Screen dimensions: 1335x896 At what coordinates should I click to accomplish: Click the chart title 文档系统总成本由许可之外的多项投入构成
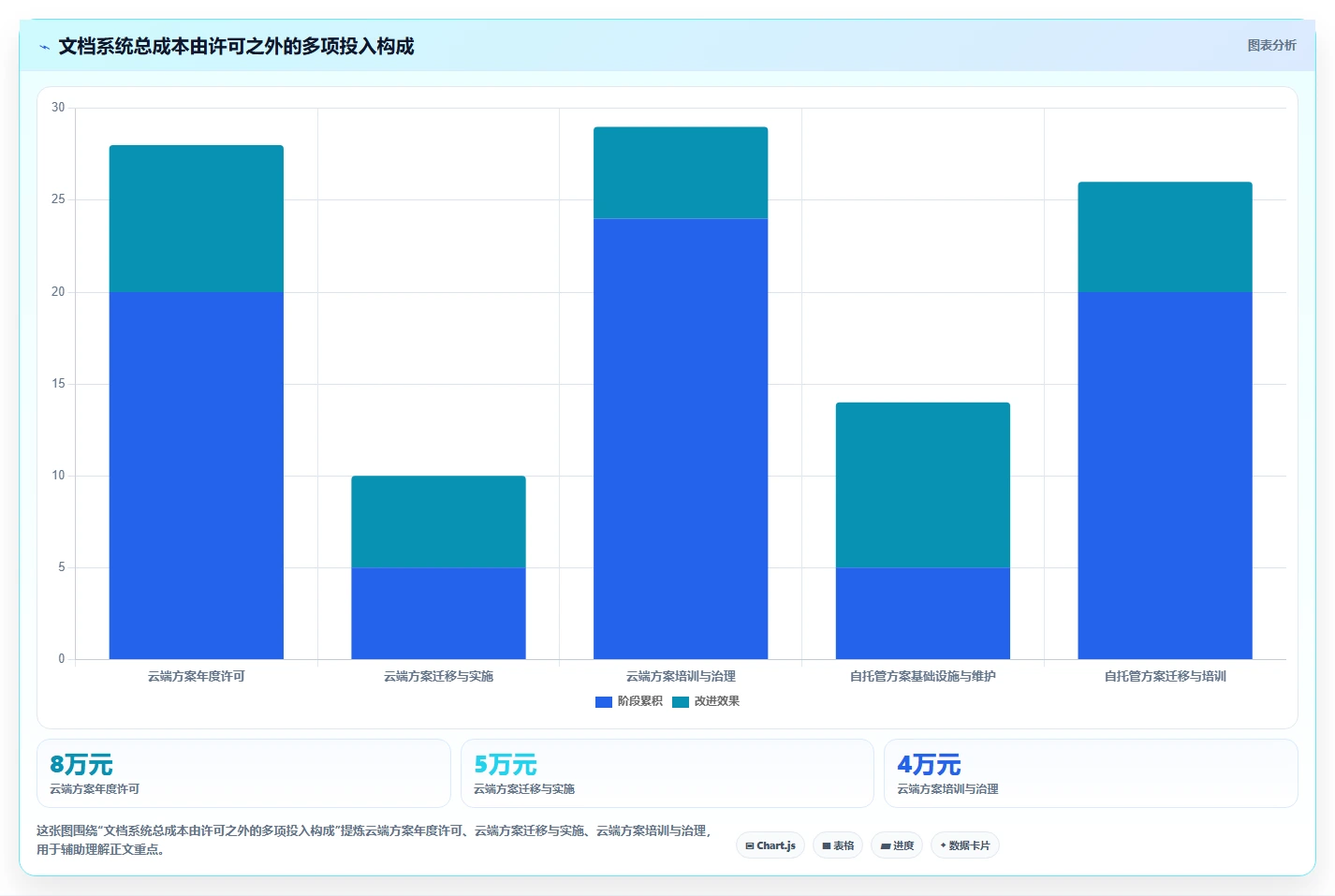(x=236, y=47)
